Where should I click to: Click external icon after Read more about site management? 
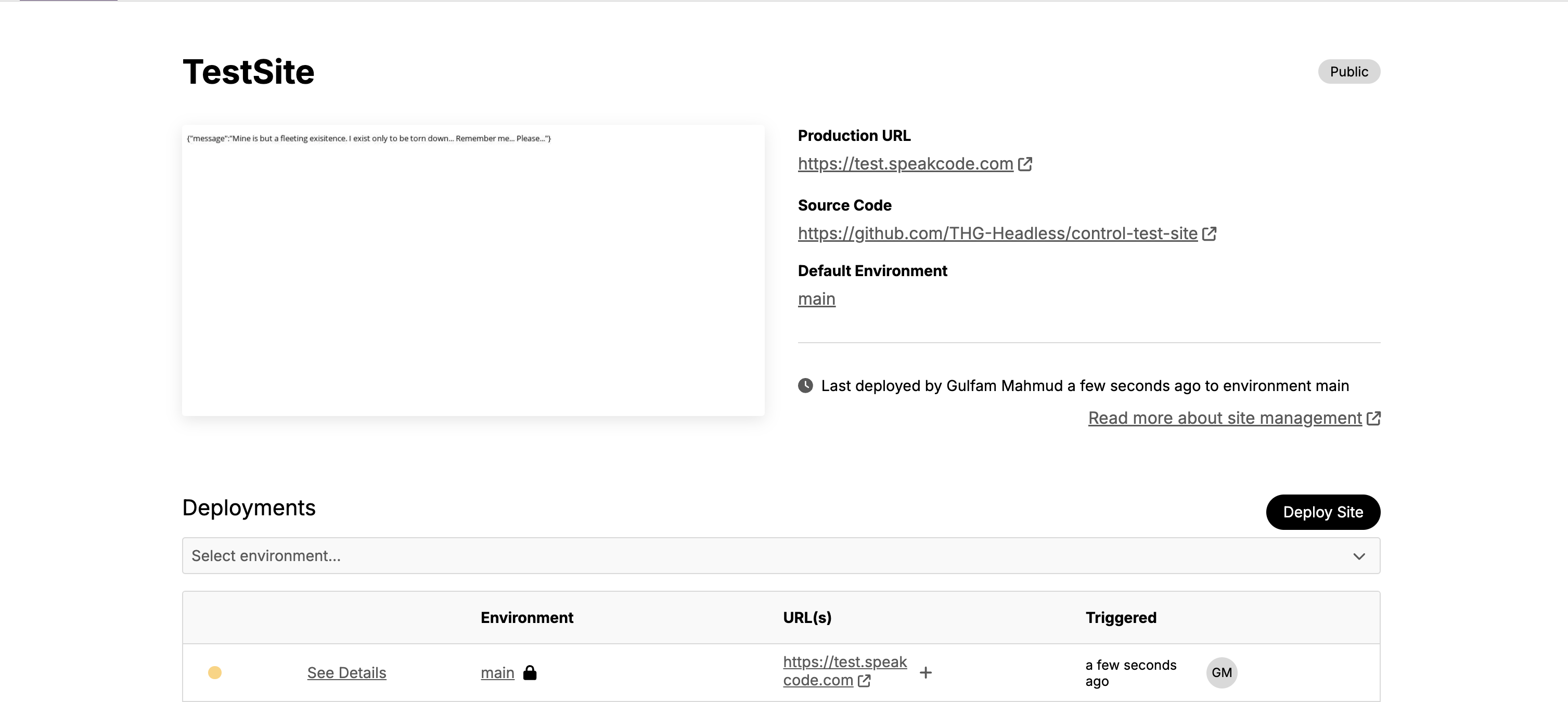click(x=1373, y=419)
